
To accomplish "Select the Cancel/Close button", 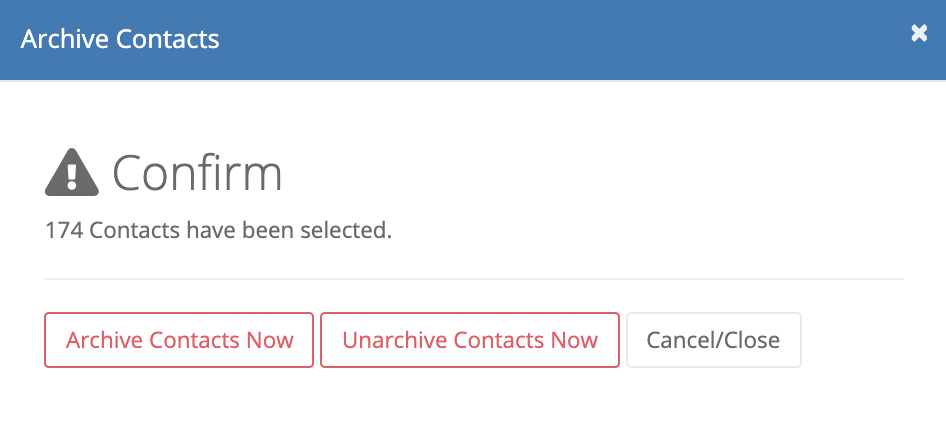I will tap(714, 340).
